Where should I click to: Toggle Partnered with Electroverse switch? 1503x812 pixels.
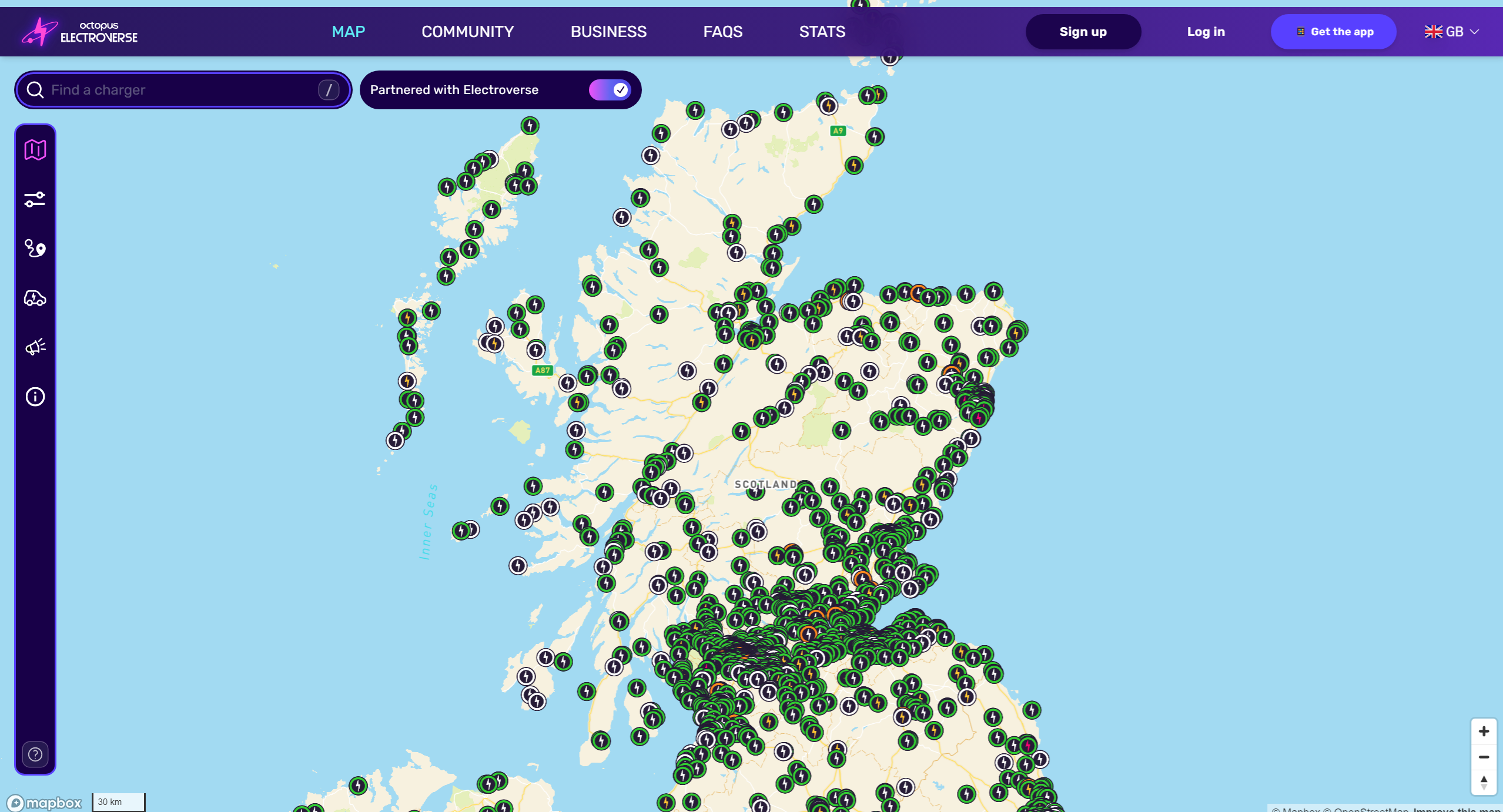pyautogui.click(x=610, y=90)
